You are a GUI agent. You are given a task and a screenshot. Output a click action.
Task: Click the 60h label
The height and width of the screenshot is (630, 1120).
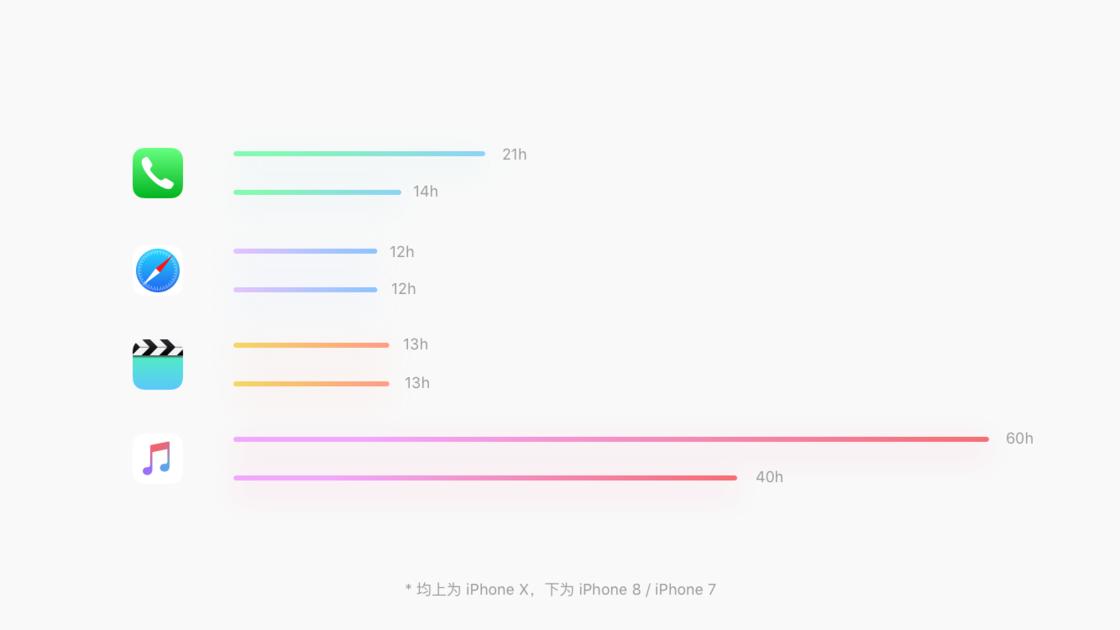tap(1019, 439)
